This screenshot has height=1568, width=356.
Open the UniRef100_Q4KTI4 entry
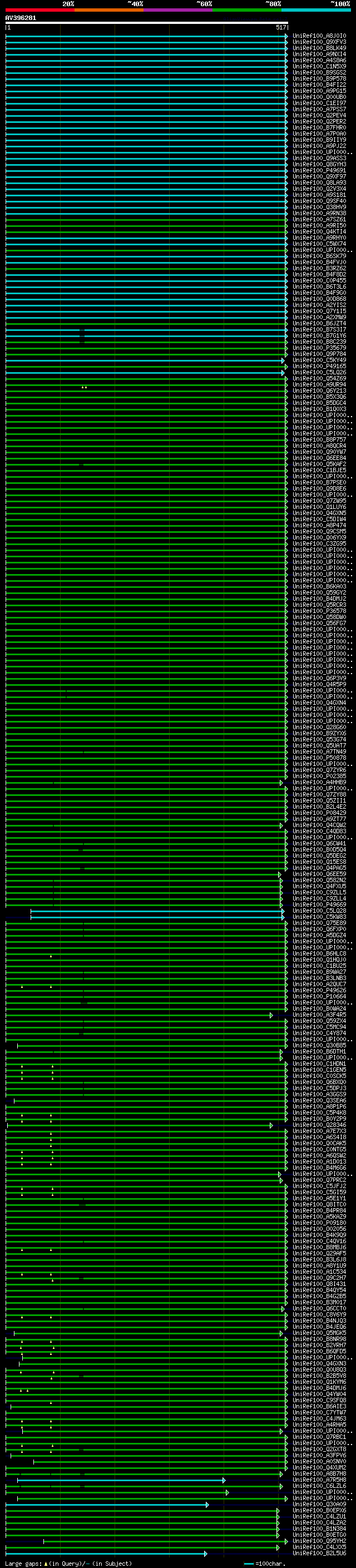point(319,231)
